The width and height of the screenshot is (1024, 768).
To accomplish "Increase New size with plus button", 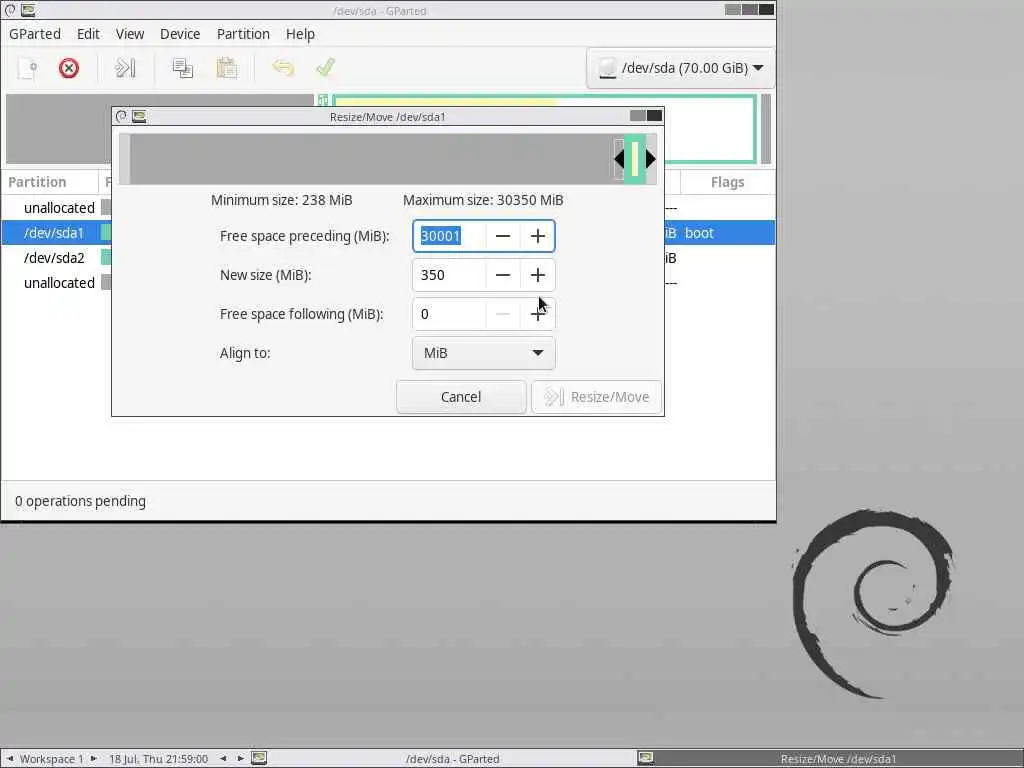I will pyautogui.click(x=537, y=275).
